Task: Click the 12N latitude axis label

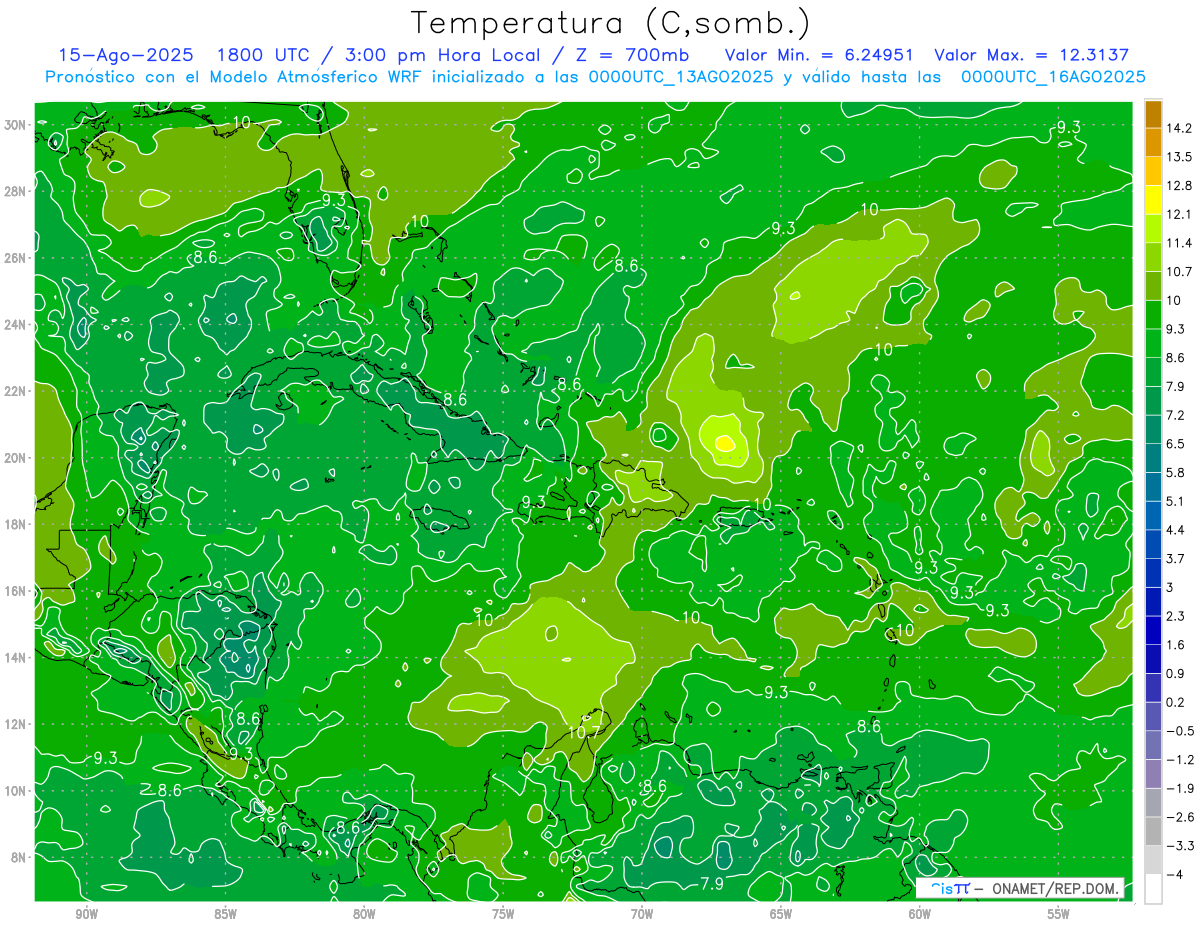Action: (16, 724)
